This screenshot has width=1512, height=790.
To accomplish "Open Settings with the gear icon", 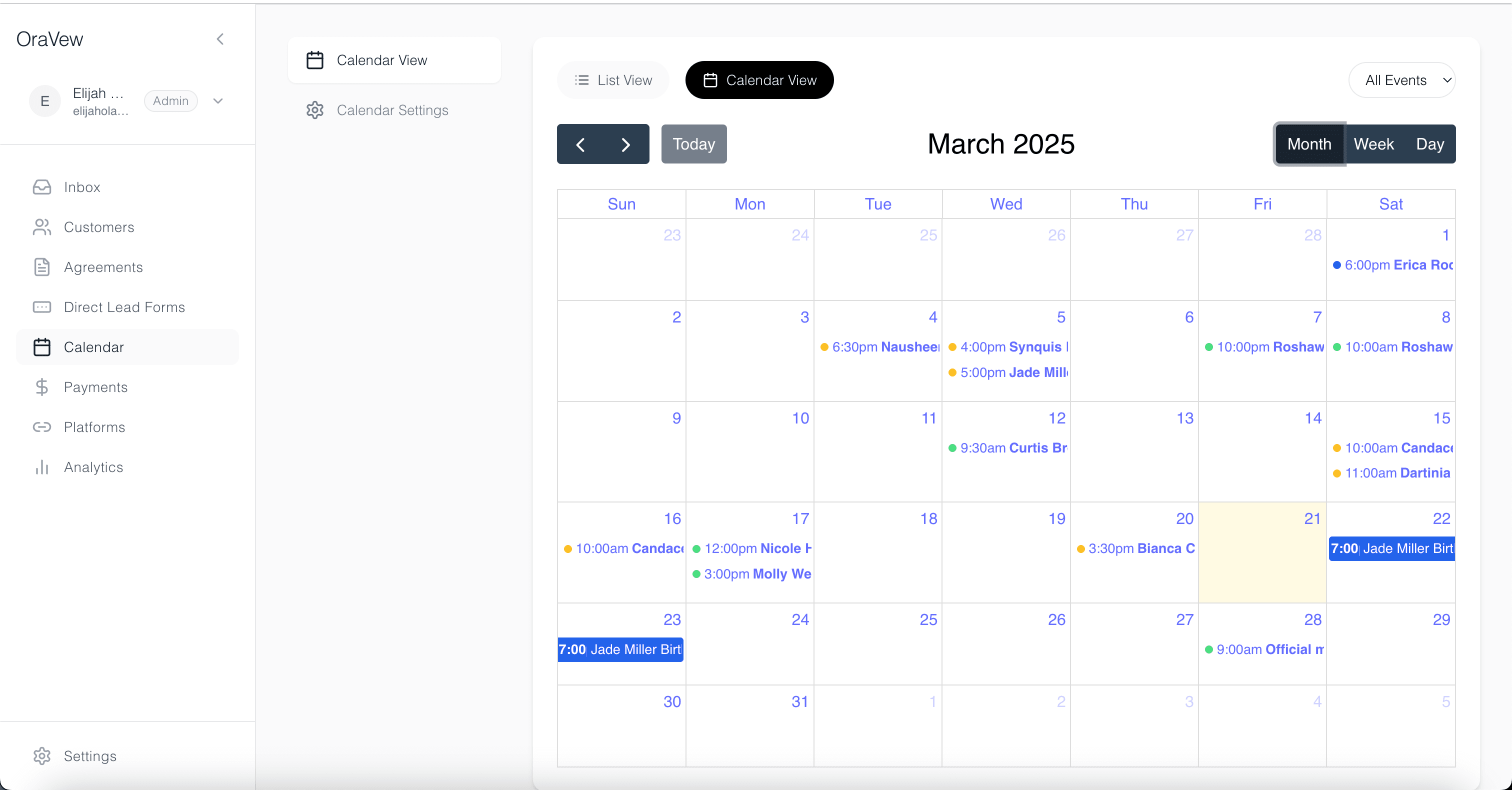I will point(41,756).
